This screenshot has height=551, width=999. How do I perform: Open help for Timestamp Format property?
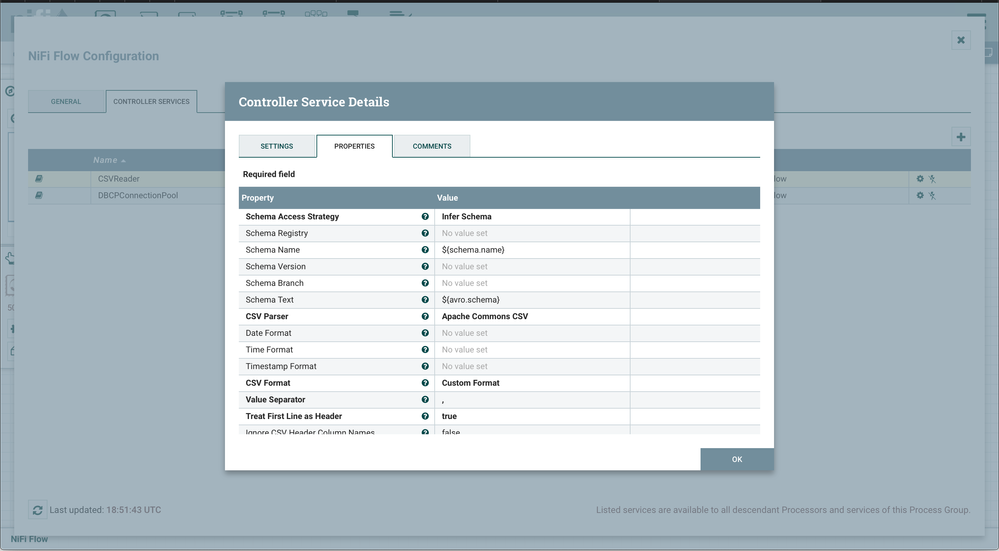425,366
